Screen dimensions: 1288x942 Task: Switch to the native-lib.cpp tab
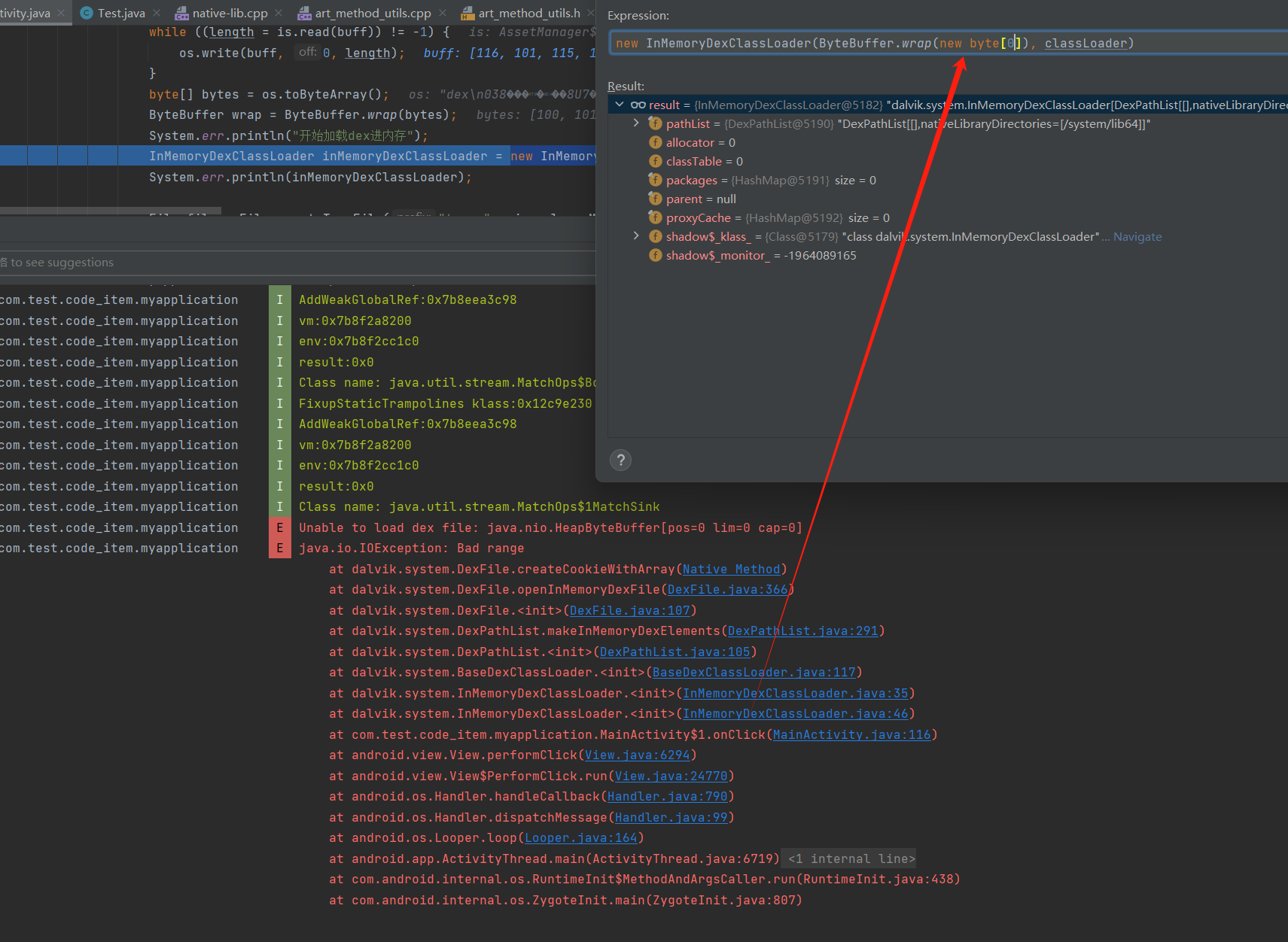click(x=230, y=13)
